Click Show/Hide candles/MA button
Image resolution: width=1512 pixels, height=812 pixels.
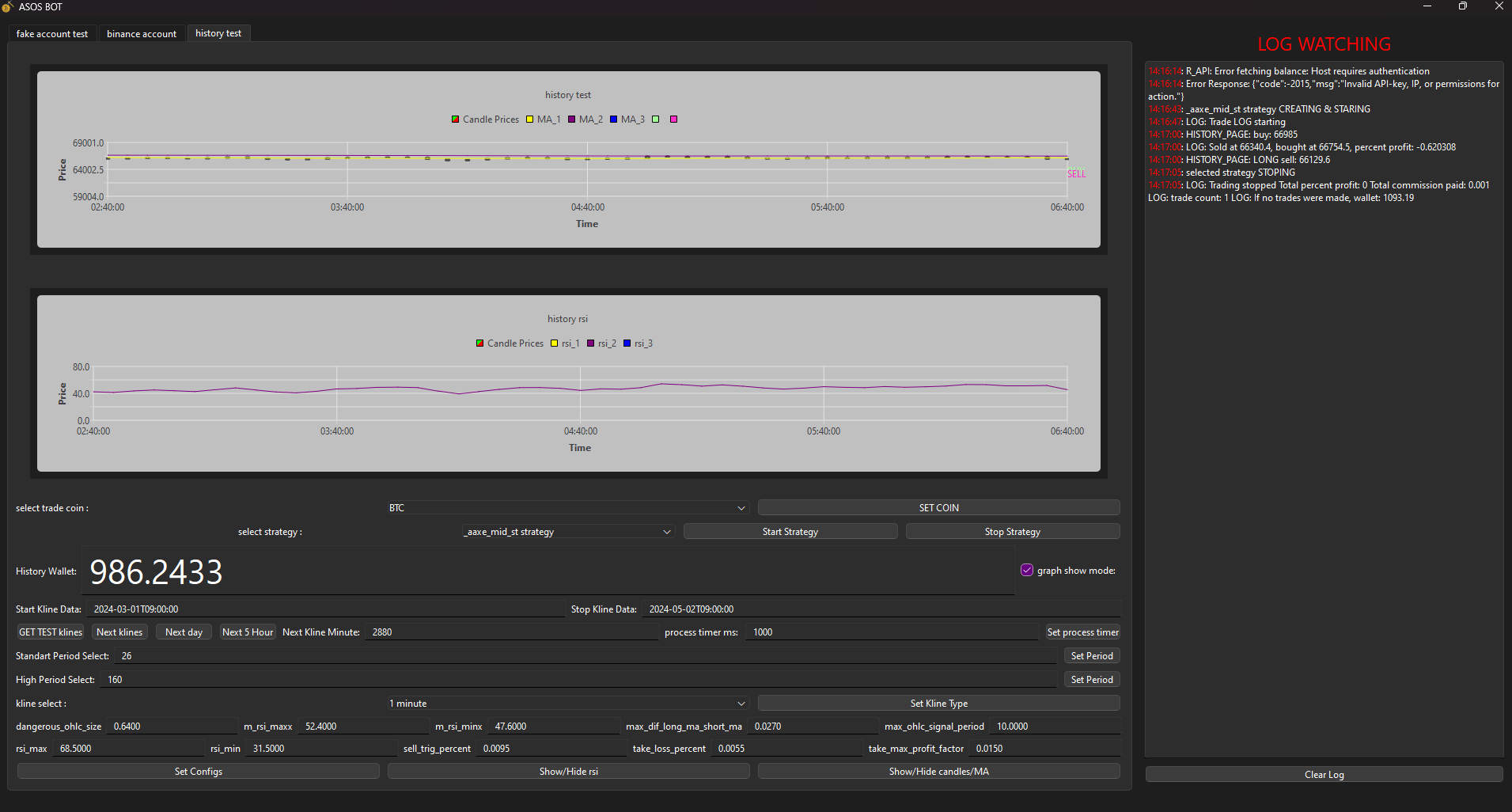click(x=938, y=772)
